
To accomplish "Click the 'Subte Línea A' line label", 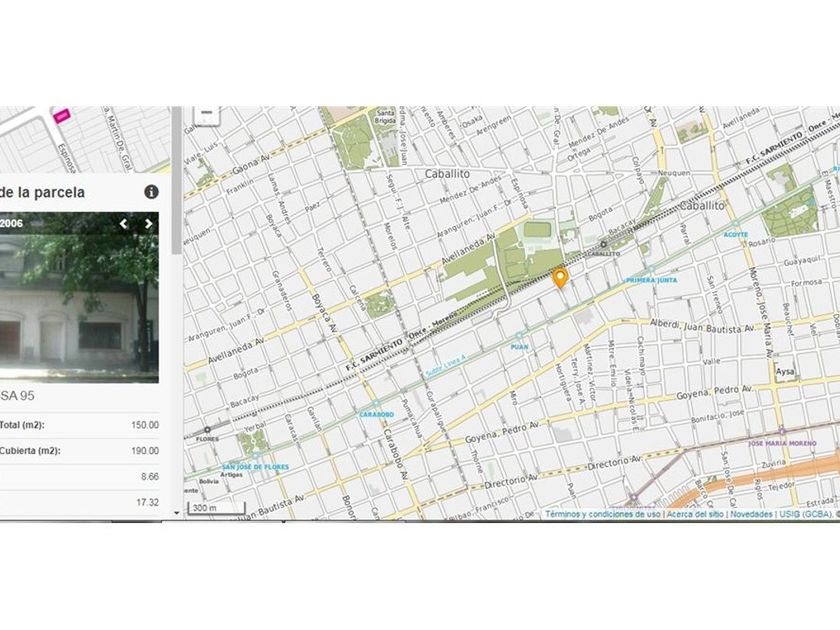I will 446,365.
